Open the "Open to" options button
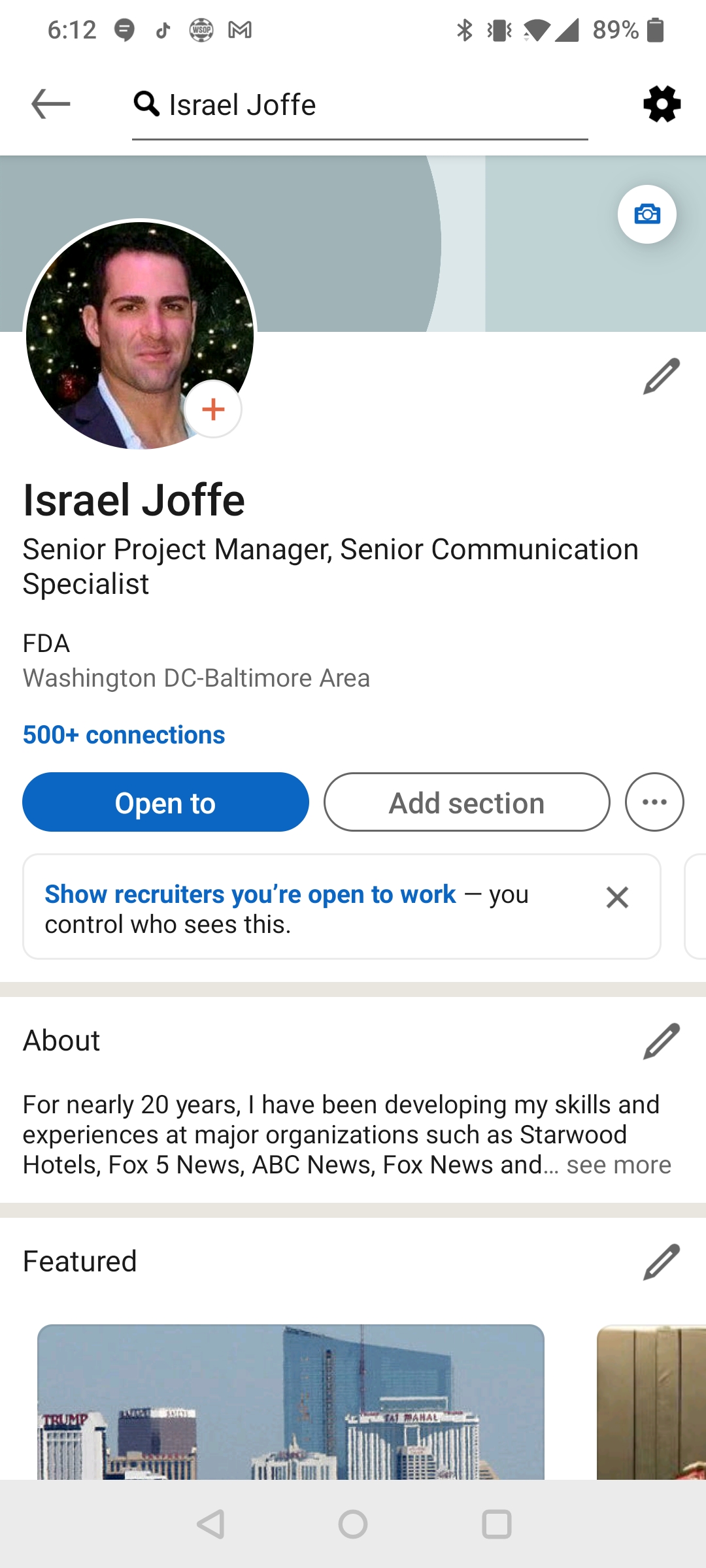The width and height of the screenshot is (706, 1568). 165,802
